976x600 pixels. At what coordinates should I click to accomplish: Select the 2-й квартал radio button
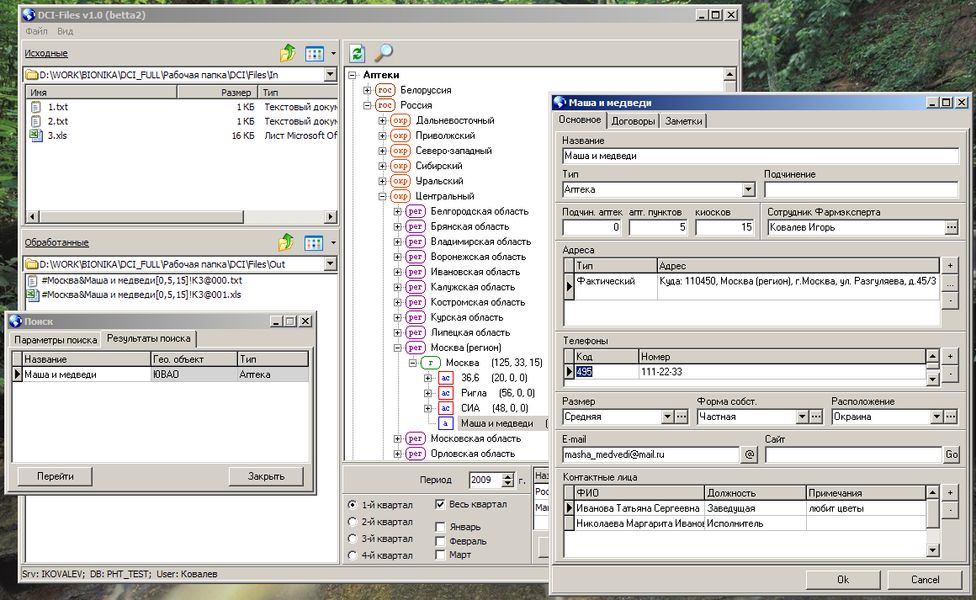(352, 522)
